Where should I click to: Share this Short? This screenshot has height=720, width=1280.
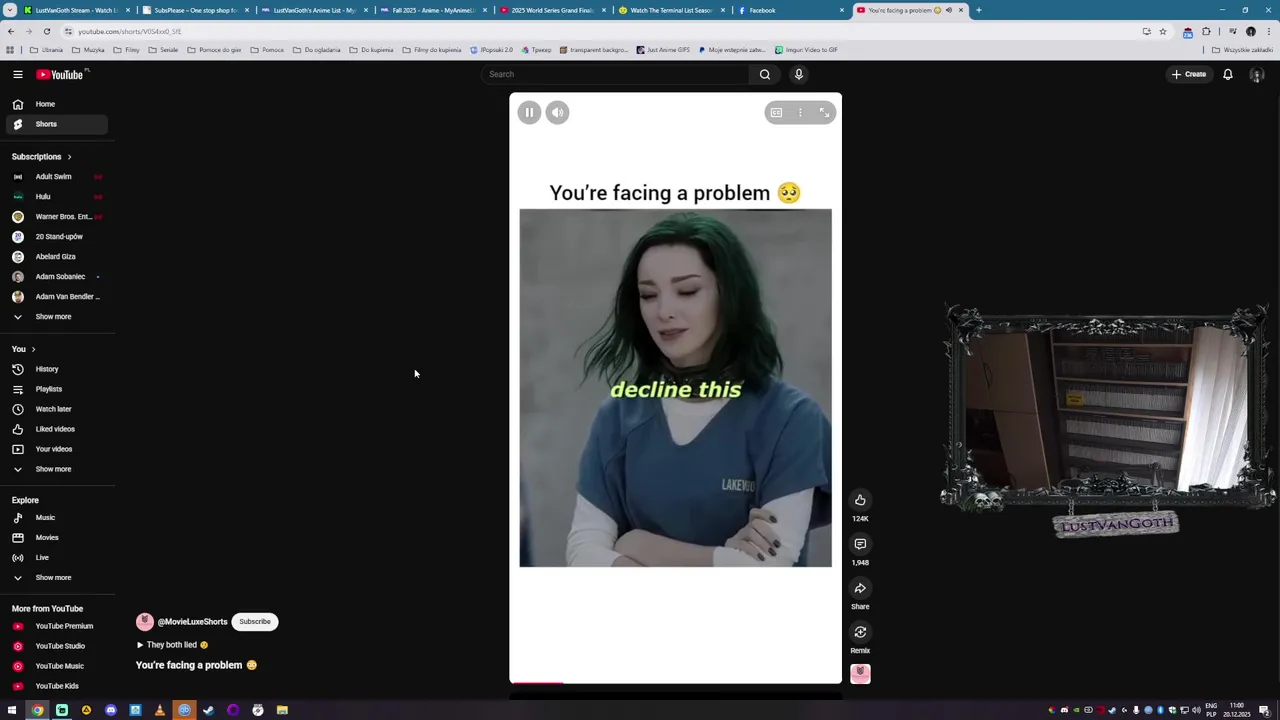pos(860,588)
